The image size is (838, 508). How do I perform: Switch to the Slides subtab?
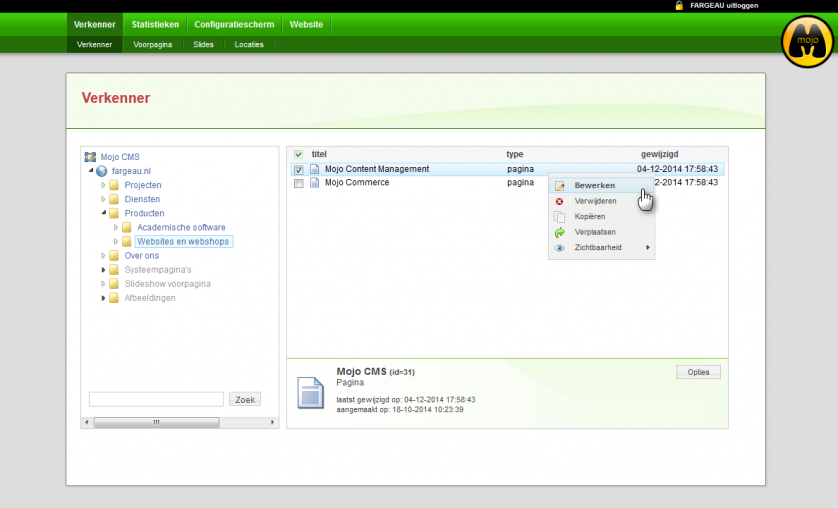click(203, 44)
